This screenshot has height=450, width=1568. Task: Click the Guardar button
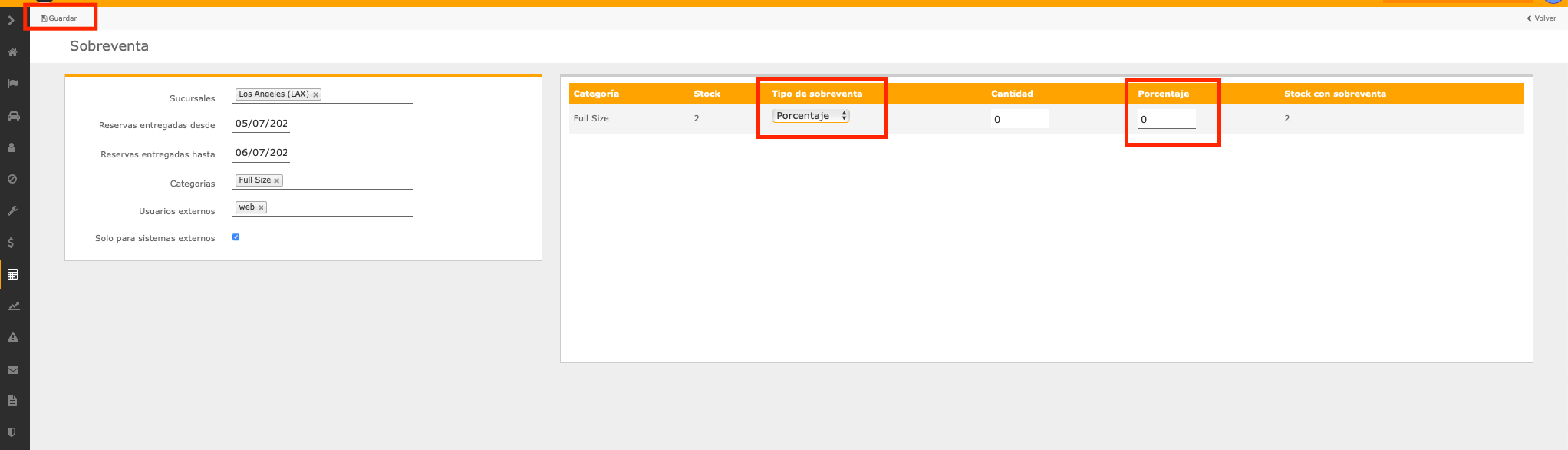point(59,18)
